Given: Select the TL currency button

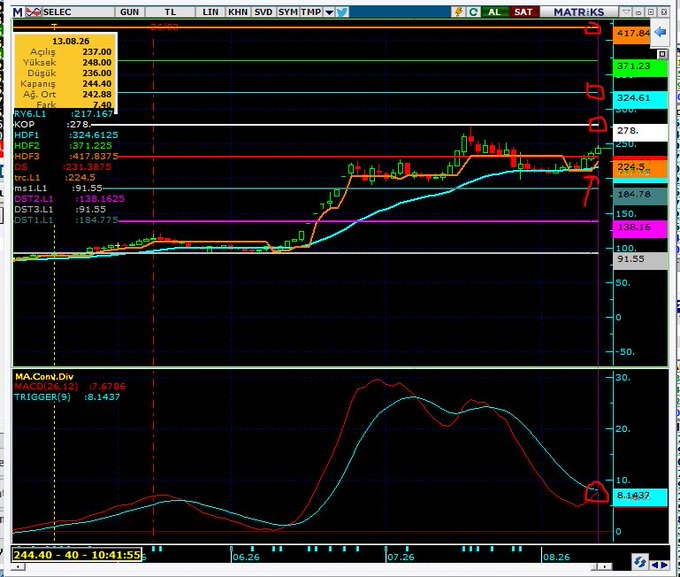Looking at the screenshot, I should coord(170,12).
